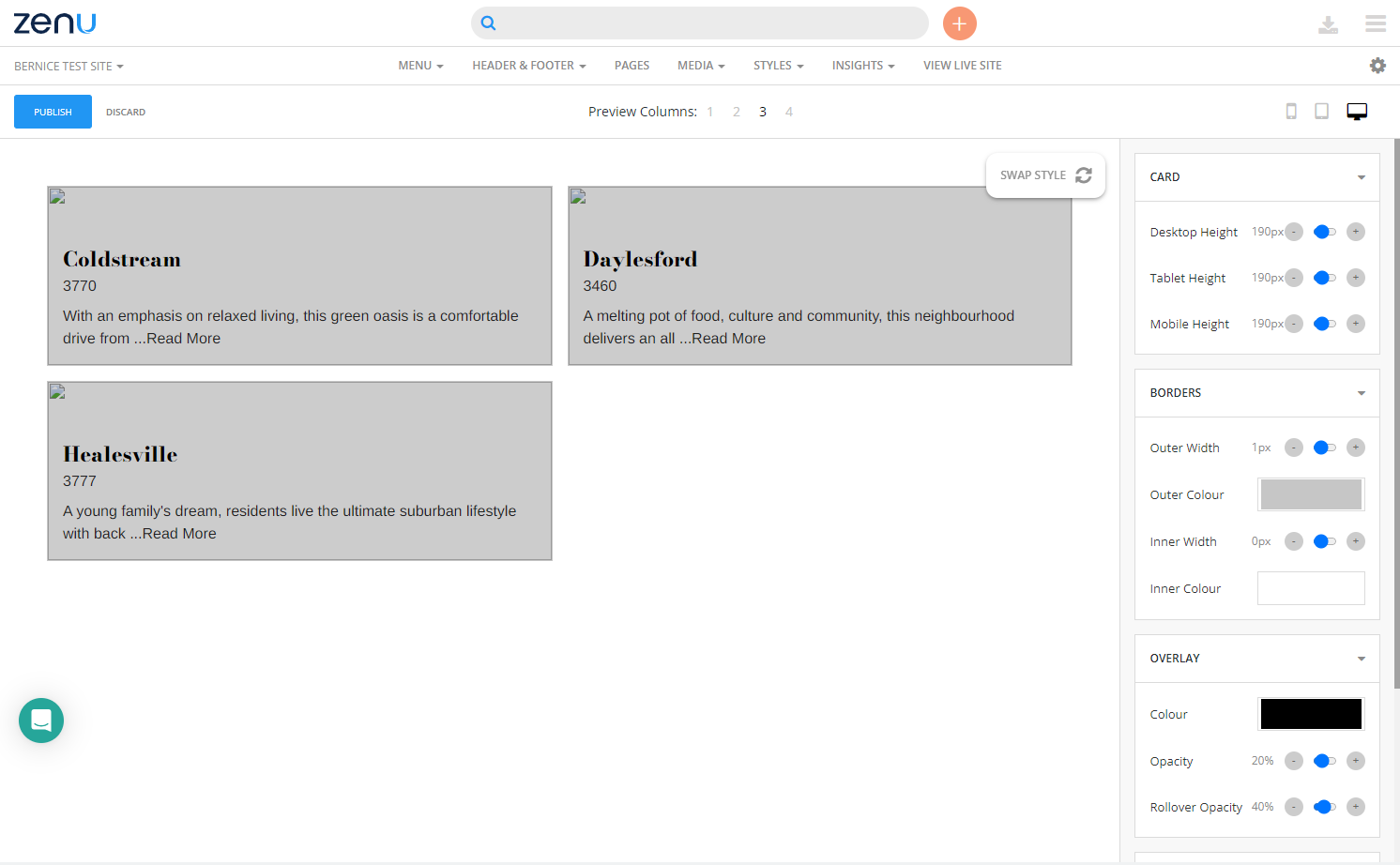Screen dimensions: 1400x865
Task: Click the SWAP STYLE button
Action: click(1045, 175)
